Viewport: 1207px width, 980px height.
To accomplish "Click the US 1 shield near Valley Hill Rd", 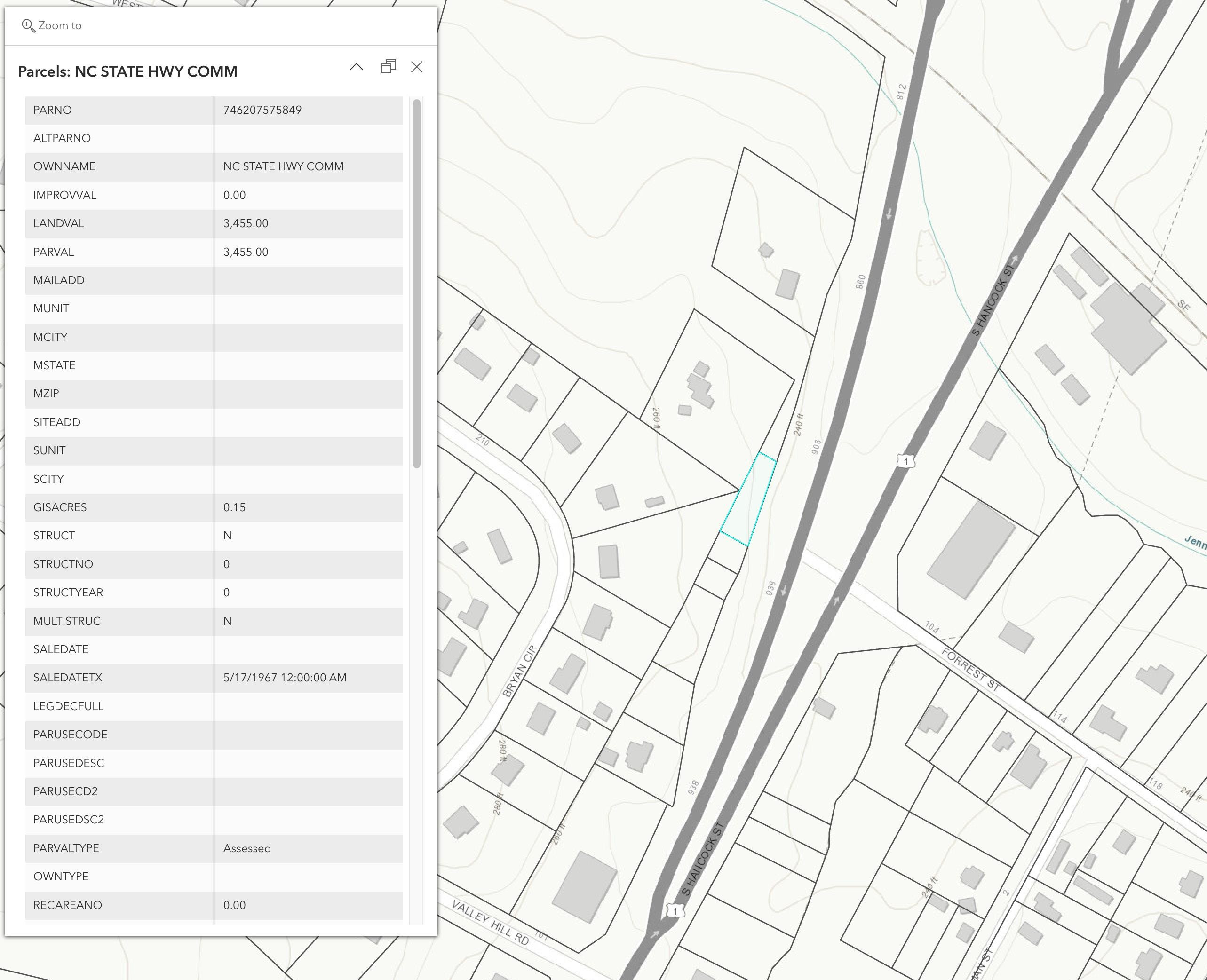I will click(675, 910).
